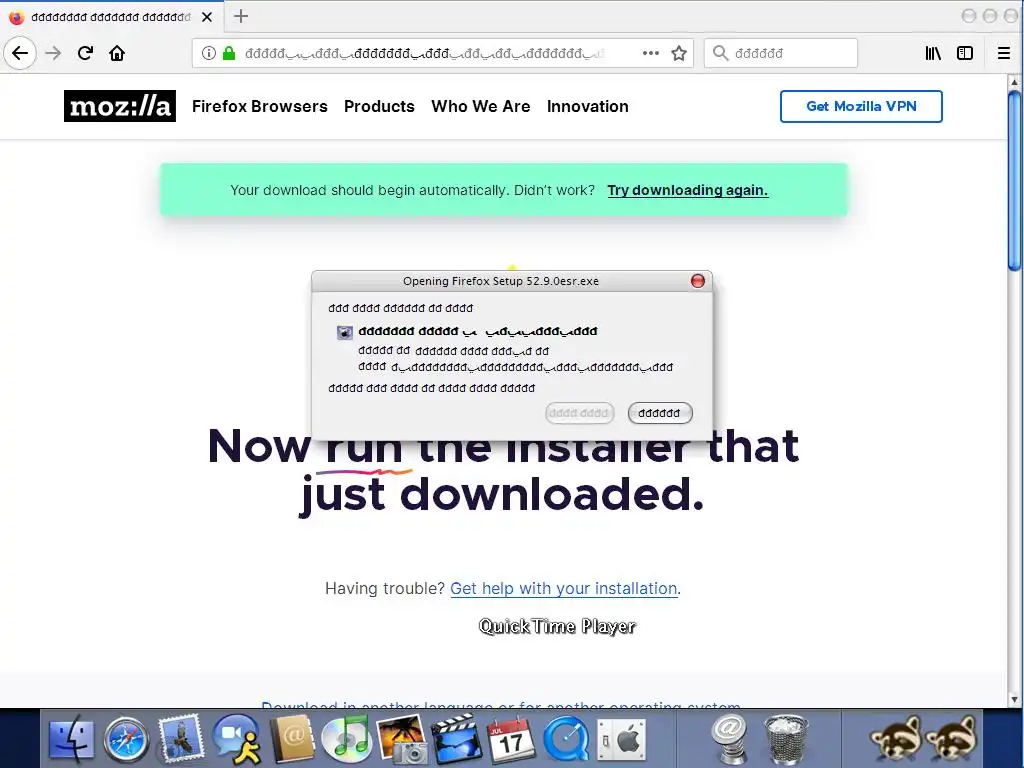Screen dimensions: 1024x768
Task: Reload the page with the refresh icon
Action: tap(85, 53)
